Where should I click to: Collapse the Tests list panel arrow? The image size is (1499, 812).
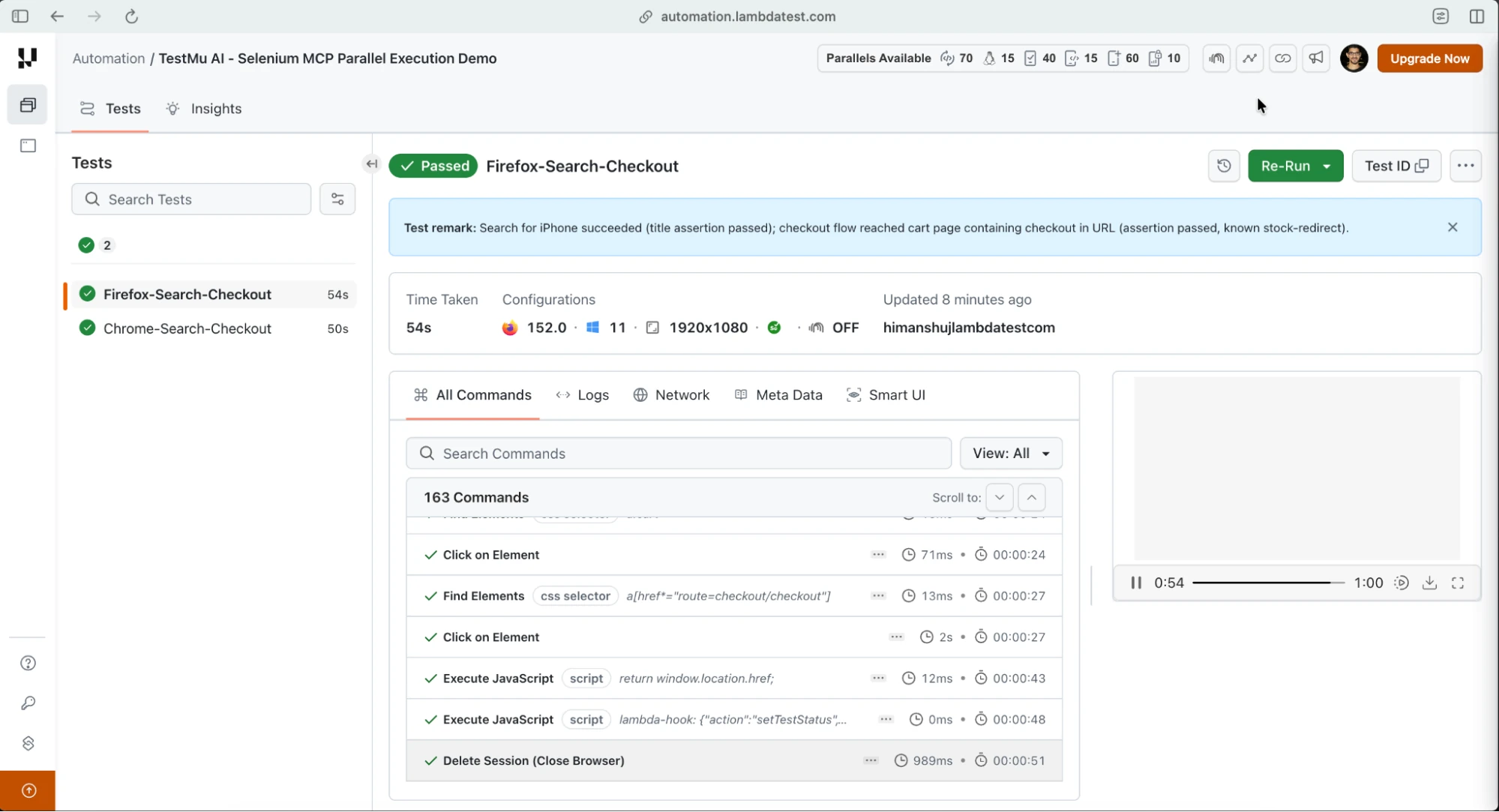pos(372,164)
